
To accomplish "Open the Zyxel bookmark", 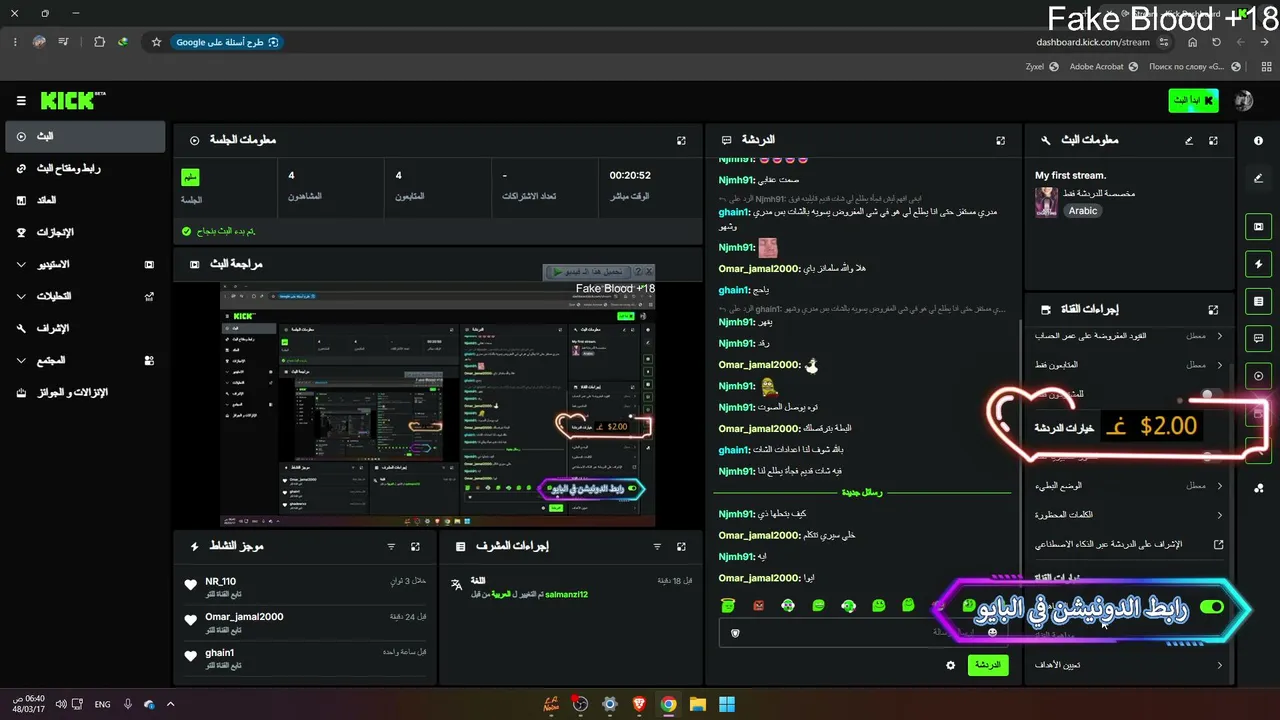I will tap(1041, 67).
